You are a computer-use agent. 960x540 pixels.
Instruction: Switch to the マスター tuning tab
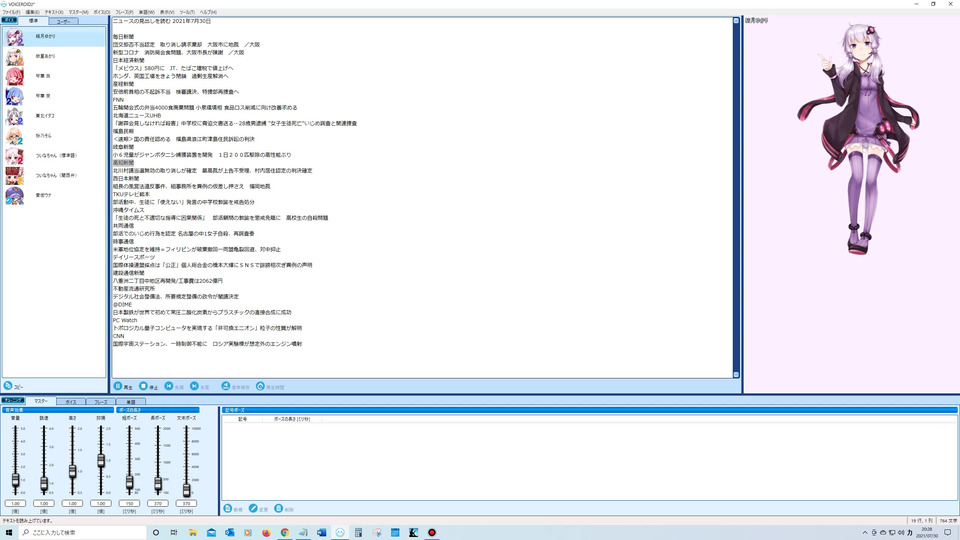[x=41, y=401]
